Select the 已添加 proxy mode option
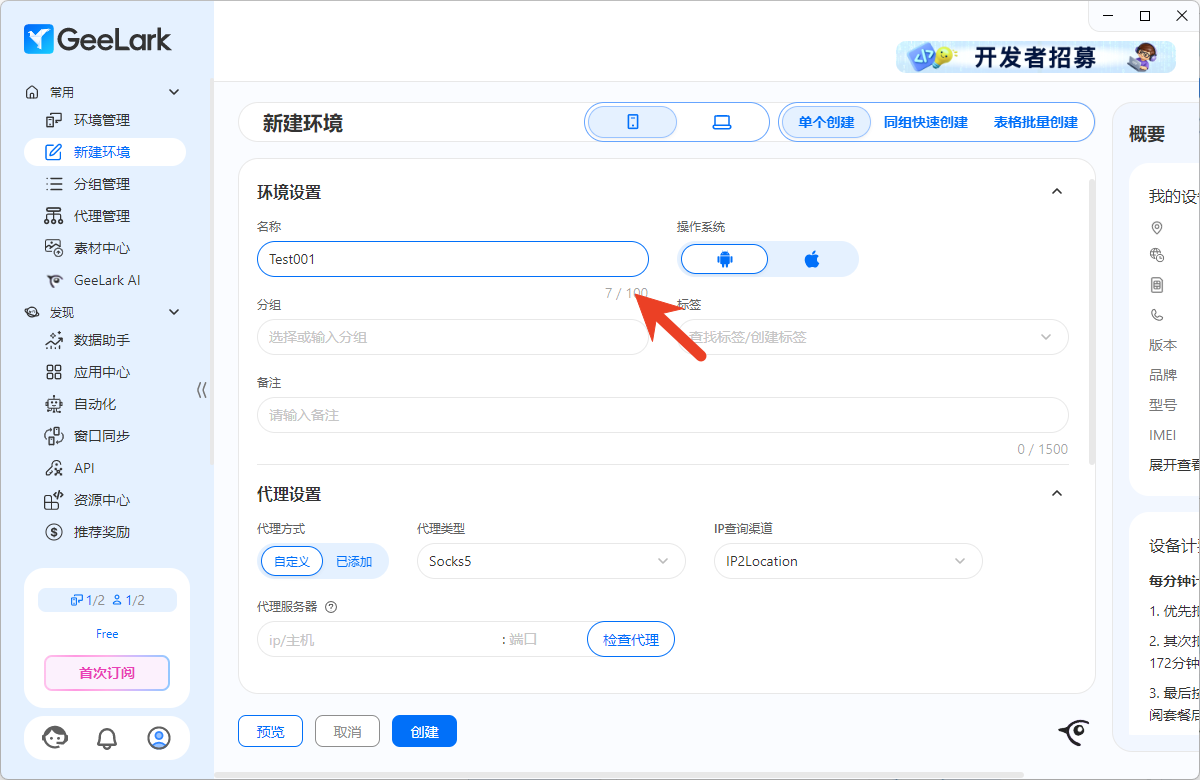 [354, 561]
